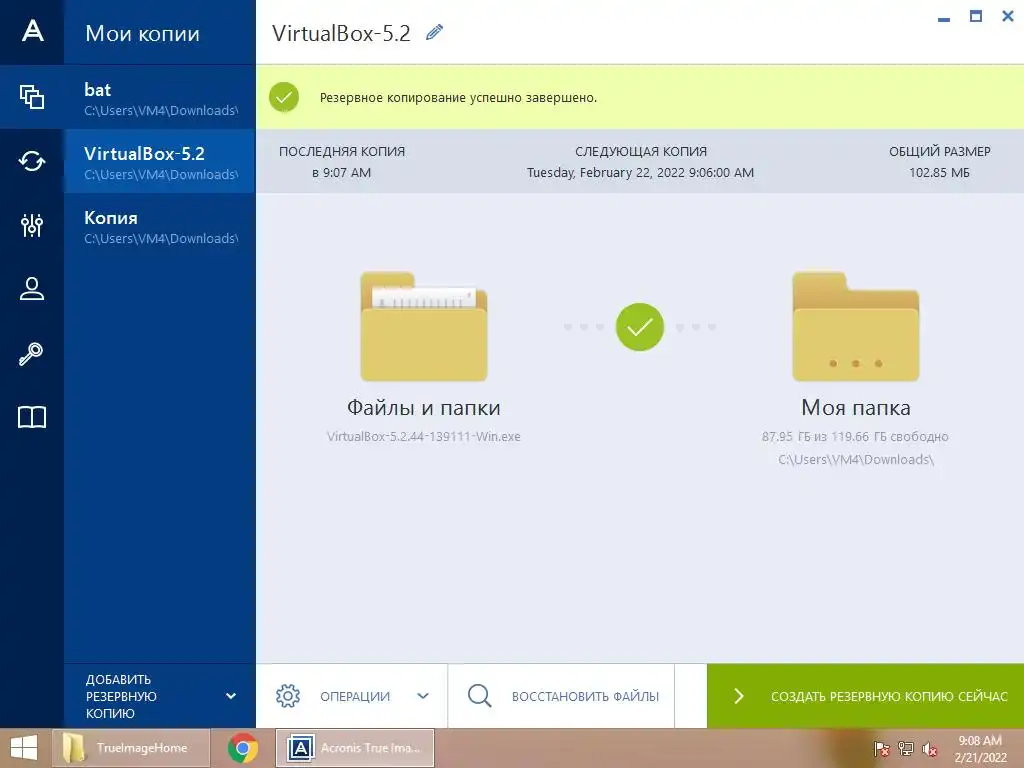The width and height of the screenshot is (1024, 768).
Task: Click the 102.85 МБ total size
Action: coord(939,172)
